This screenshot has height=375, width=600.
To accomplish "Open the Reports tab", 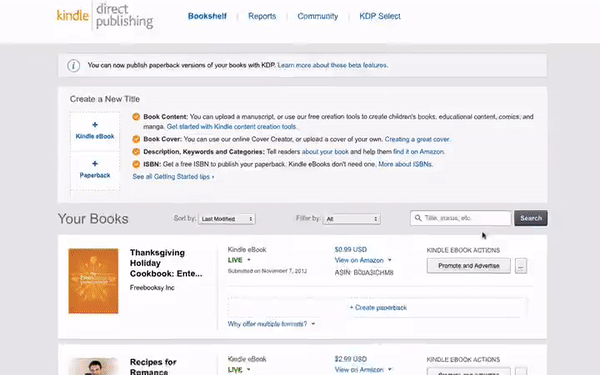I will [x=262, y=16].
